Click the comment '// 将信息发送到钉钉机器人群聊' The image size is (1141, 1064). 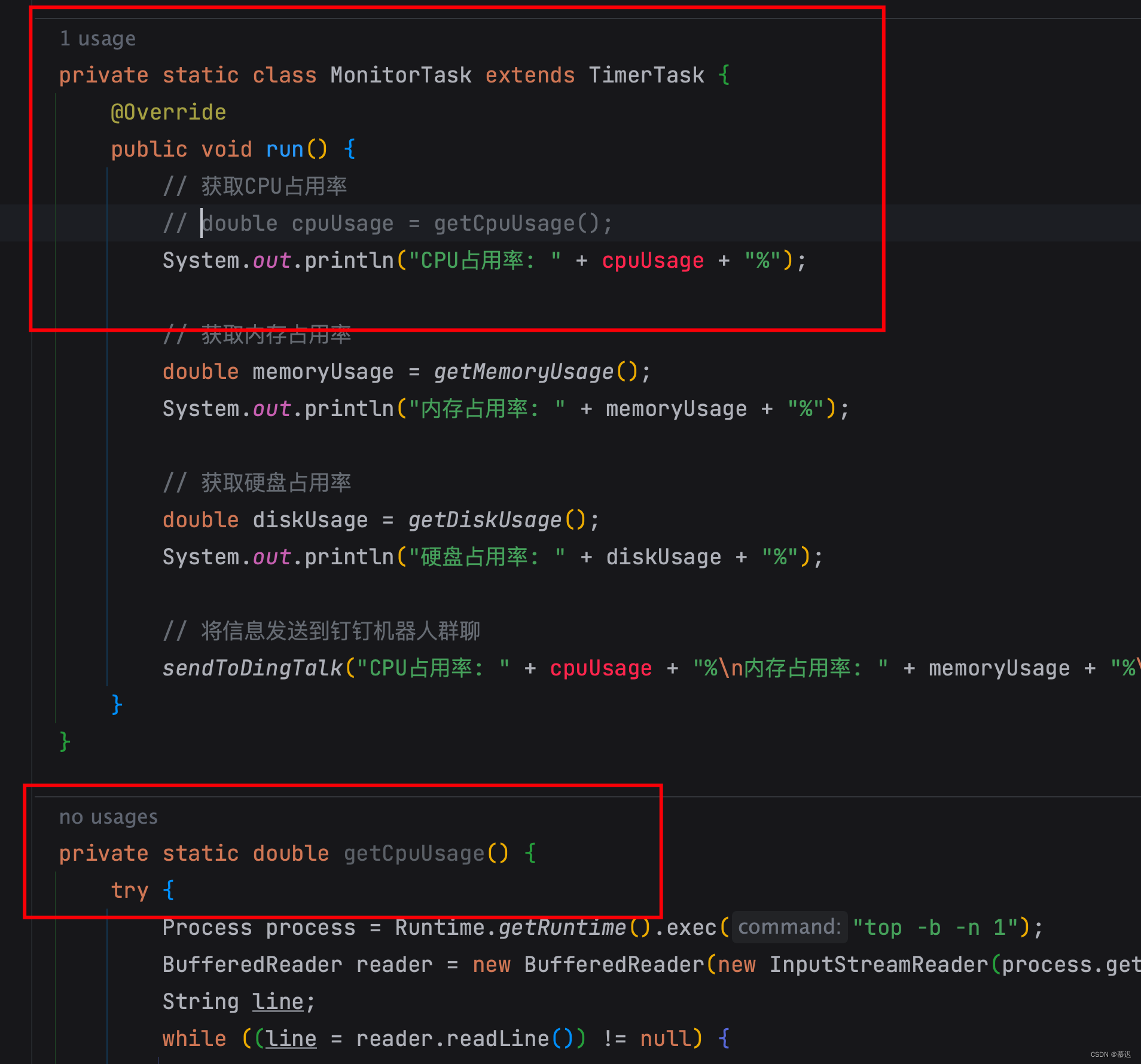click(322, 631)
